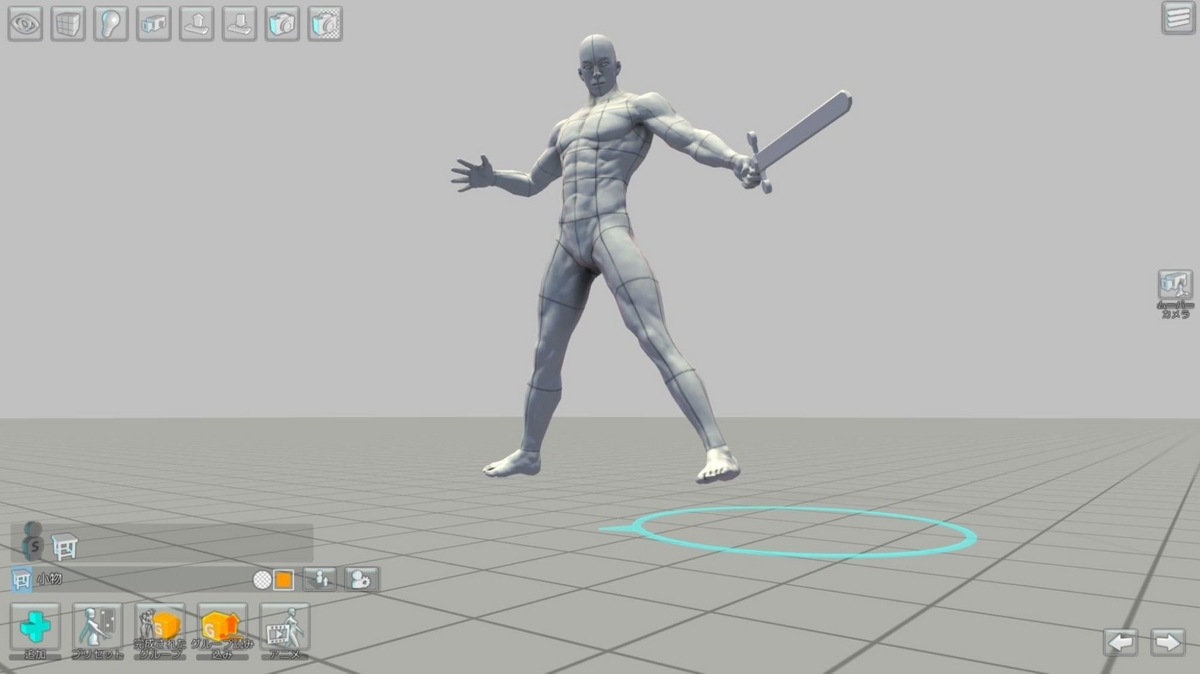Click the grid cube icon in top toolbar
1200x674 pixels.
(x=68, y=24)
